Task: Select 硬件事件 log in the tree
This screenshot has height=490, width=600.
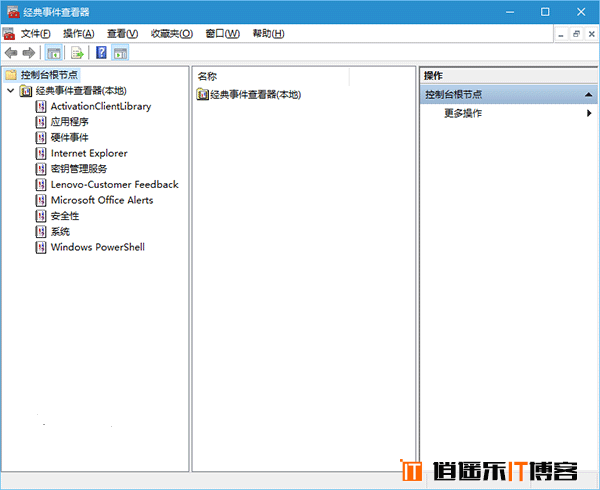Action: tap(70, 138)
